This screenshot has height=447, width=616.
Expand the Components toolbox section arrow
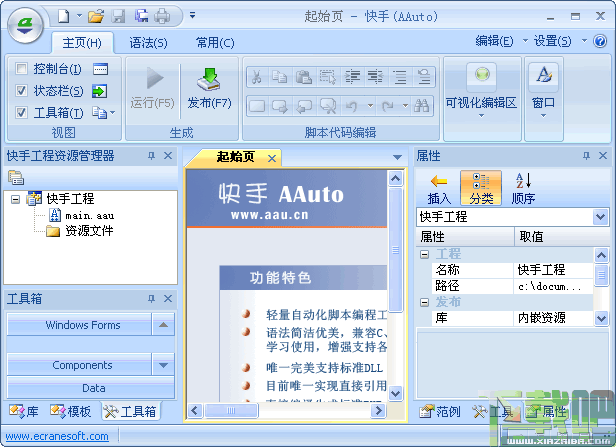point(163,365)
